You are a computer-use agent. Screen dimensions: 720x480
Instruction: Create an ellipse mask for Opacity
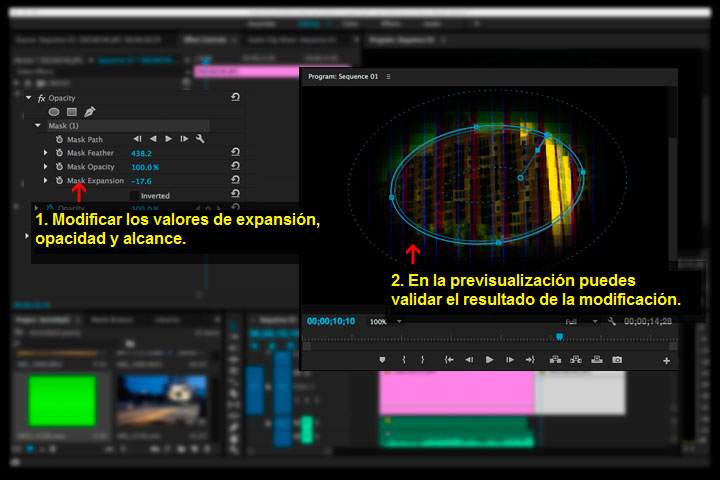coord(54,112)
